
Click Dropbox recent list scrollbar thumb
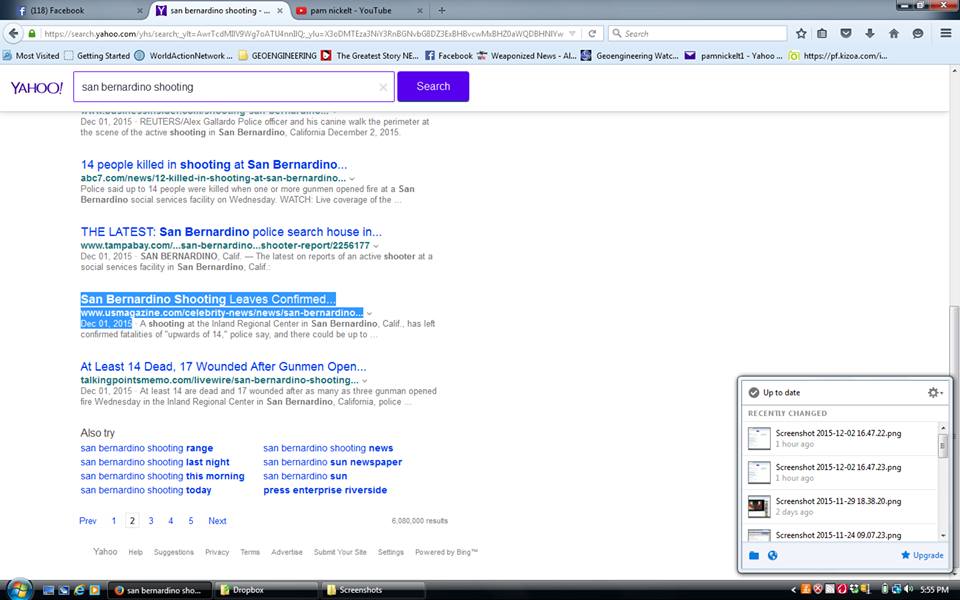pos(942,444)
